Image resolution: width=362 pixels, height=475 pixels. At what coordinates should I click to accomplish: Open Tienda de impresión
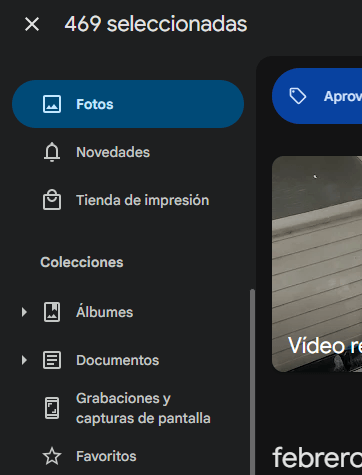pos(128,200)
